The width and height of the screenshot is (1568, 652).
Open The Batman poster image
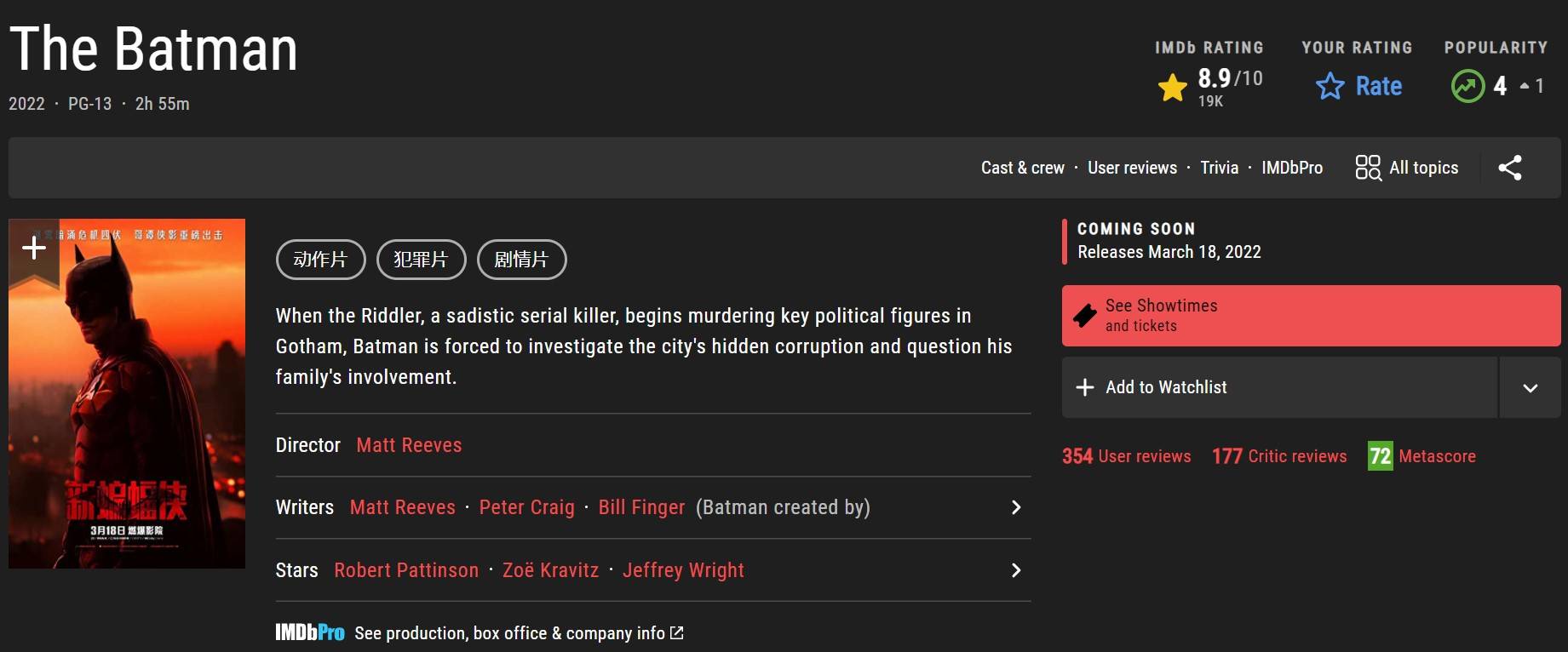pos(127,393)
